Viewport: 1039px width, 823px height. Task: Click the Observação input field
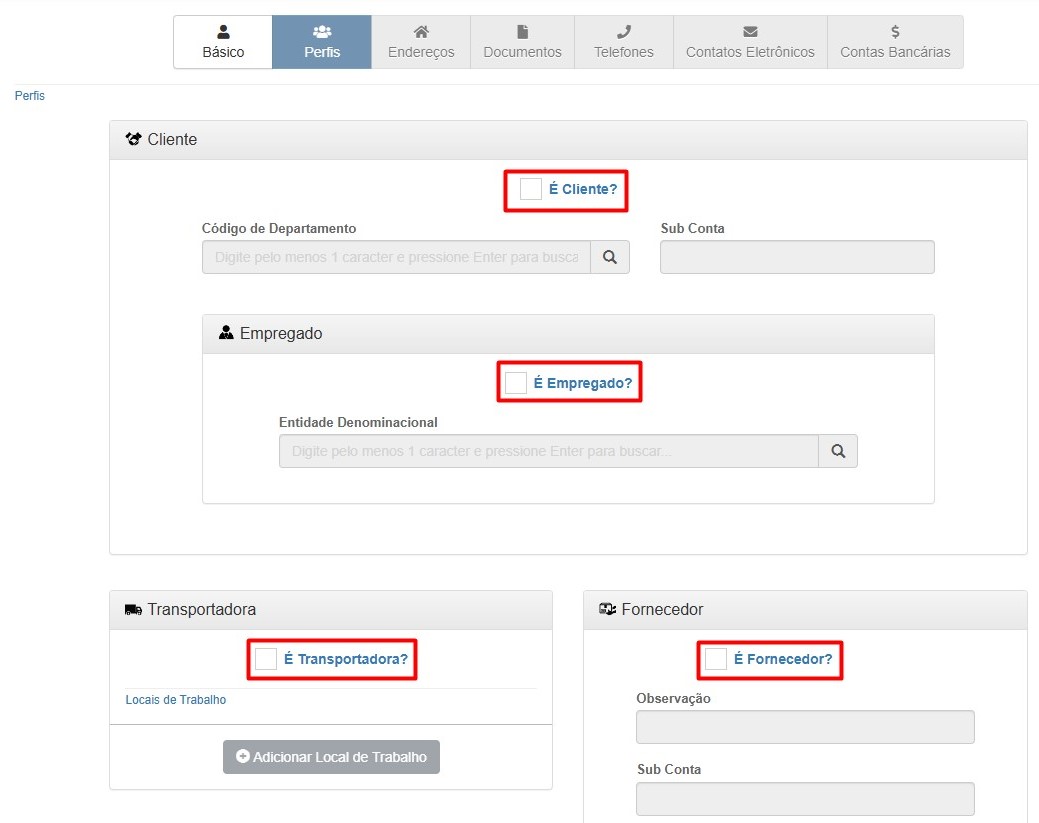pos(805,727)
